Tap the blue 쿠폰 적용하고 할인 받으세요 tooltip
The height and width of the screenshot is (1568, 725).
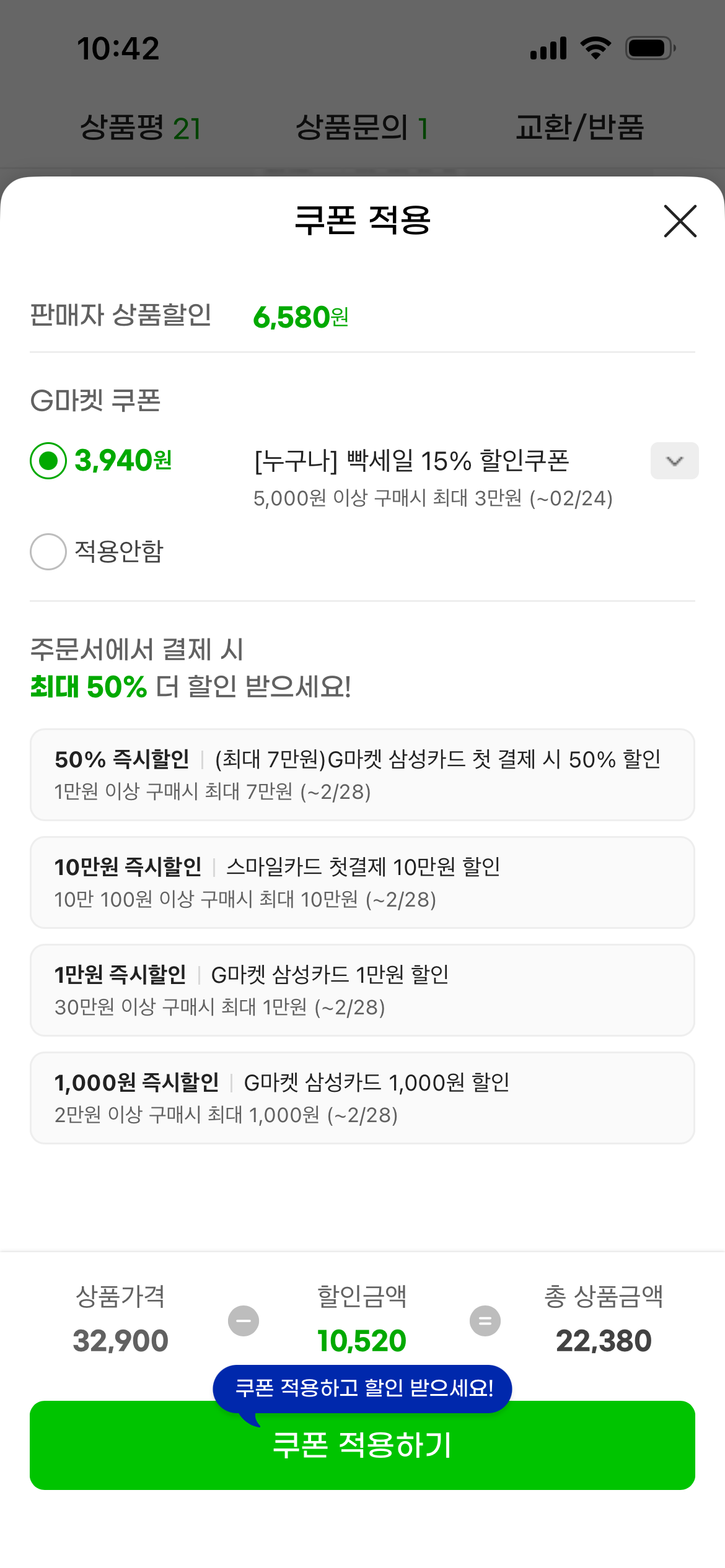[363, 1388]
